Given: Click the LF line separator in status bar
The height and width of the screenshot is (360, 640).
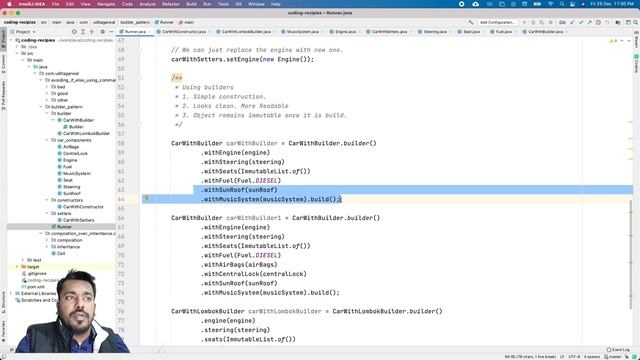Looking at the screenshot, I should tap(562, 357).
